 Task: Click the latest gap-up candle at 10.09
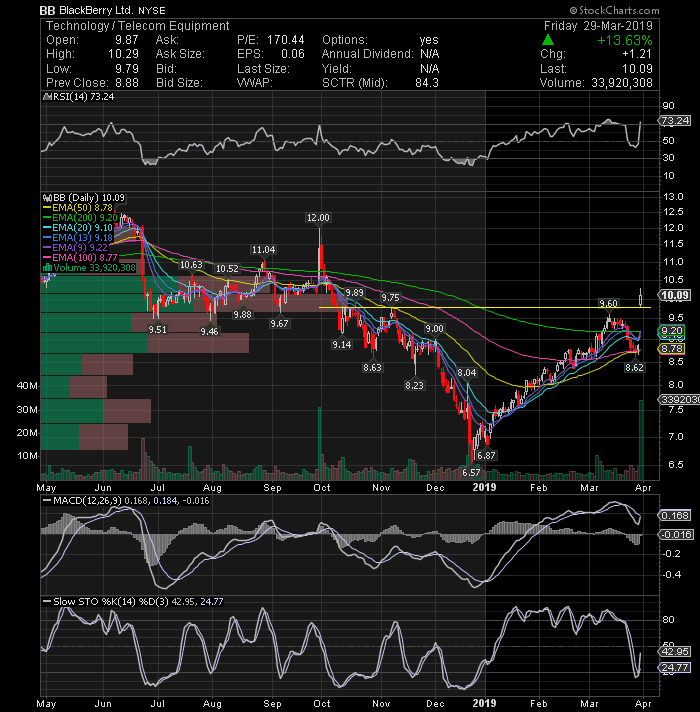pyautogui.click(x=641, y=298)
